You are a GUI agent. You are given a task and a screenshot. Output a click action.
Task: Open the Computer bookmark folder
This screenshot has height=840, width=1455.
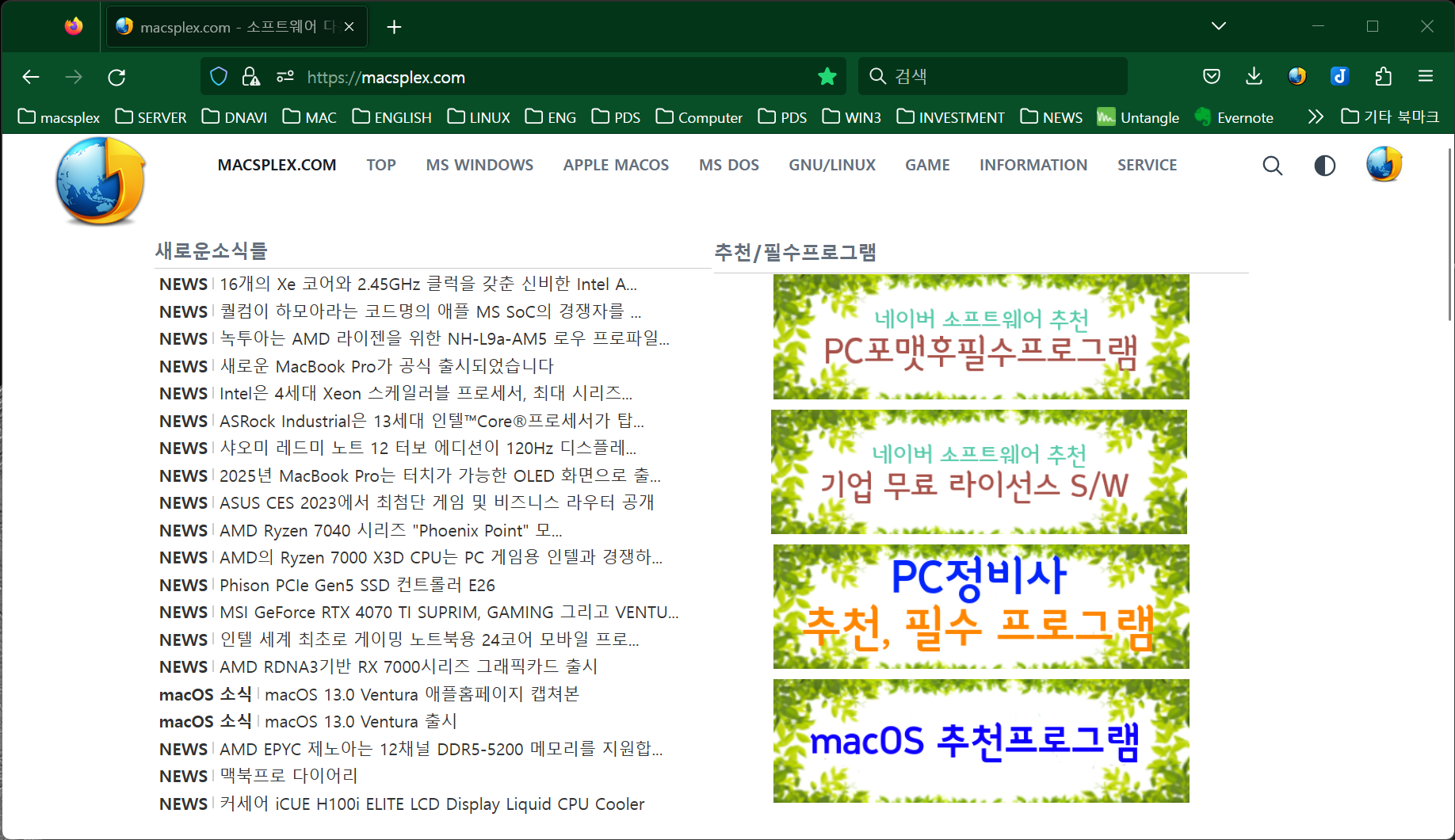click(699, 117)
